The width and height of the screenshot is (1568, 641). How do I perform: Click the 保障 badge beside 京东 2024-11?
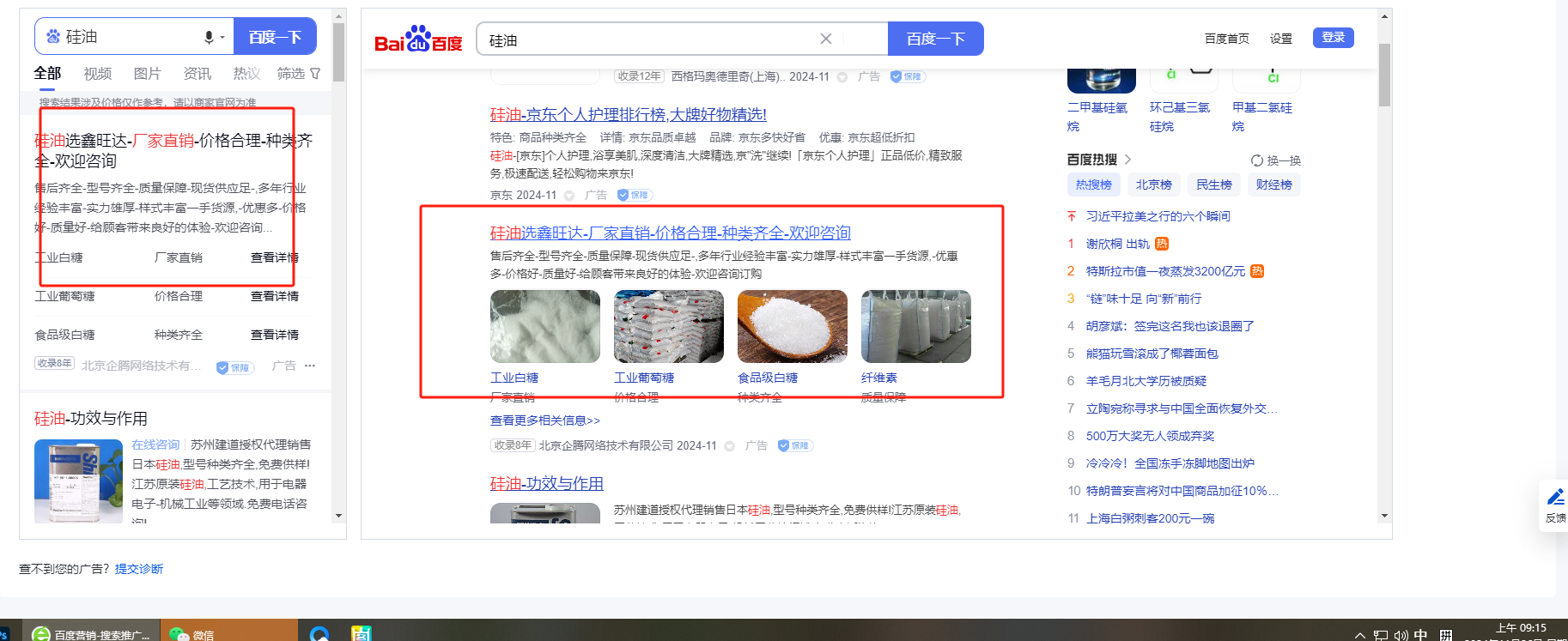point(635,195)
